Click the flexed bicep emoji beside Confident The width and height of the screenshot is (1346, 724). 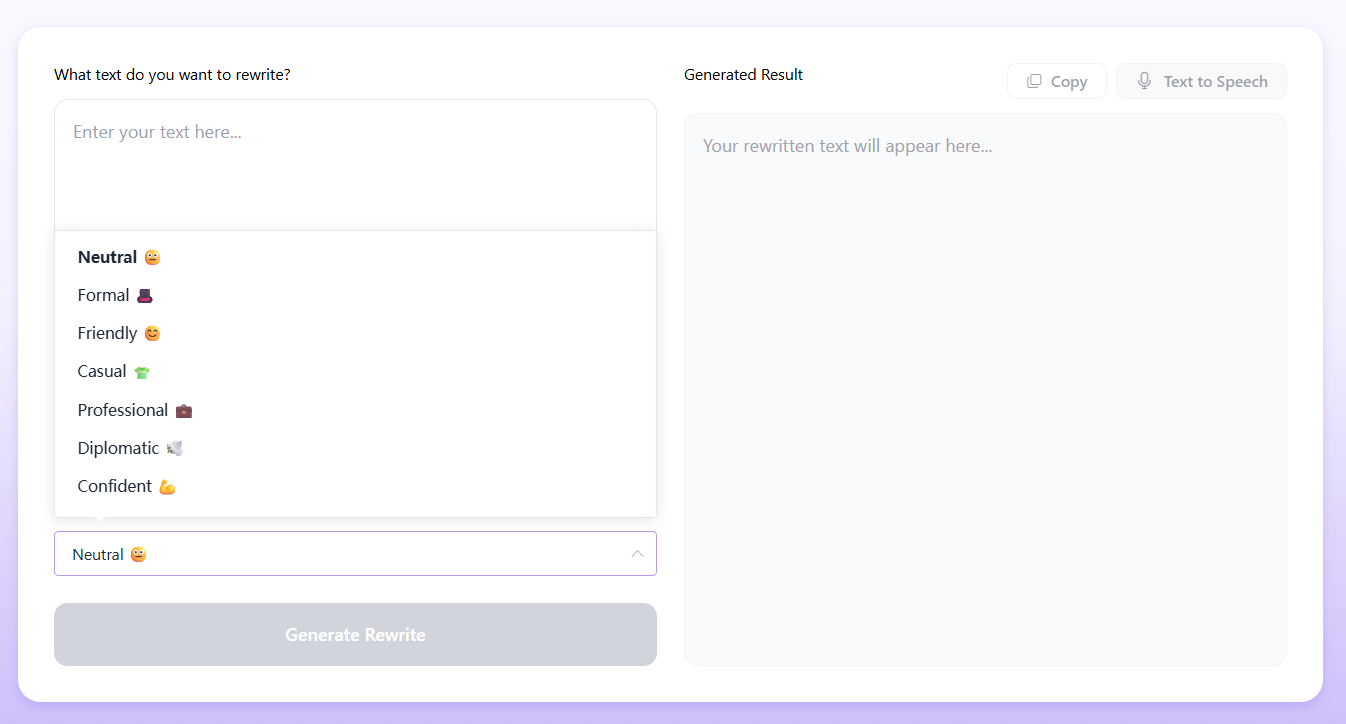click(x=167, y=487)
